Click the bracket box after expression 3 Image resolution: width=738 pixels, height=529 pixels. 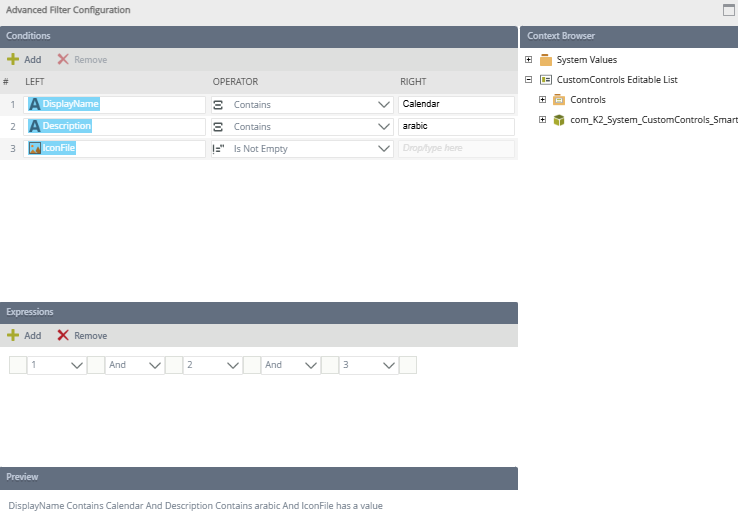pyautogui.click(x=408, y=365)
